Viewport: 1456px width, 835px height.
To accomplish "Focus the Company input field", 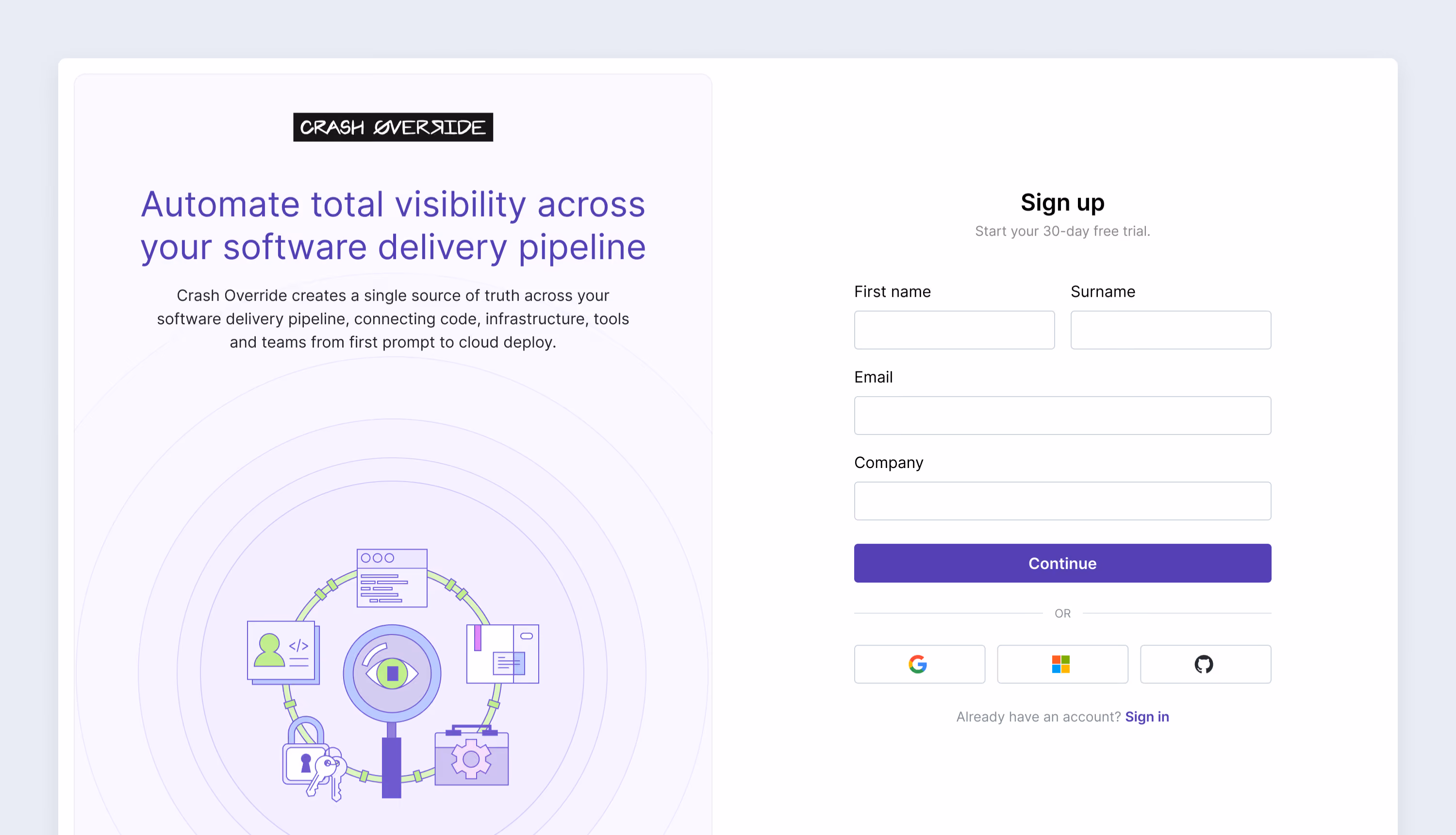I will (1062, 501).
